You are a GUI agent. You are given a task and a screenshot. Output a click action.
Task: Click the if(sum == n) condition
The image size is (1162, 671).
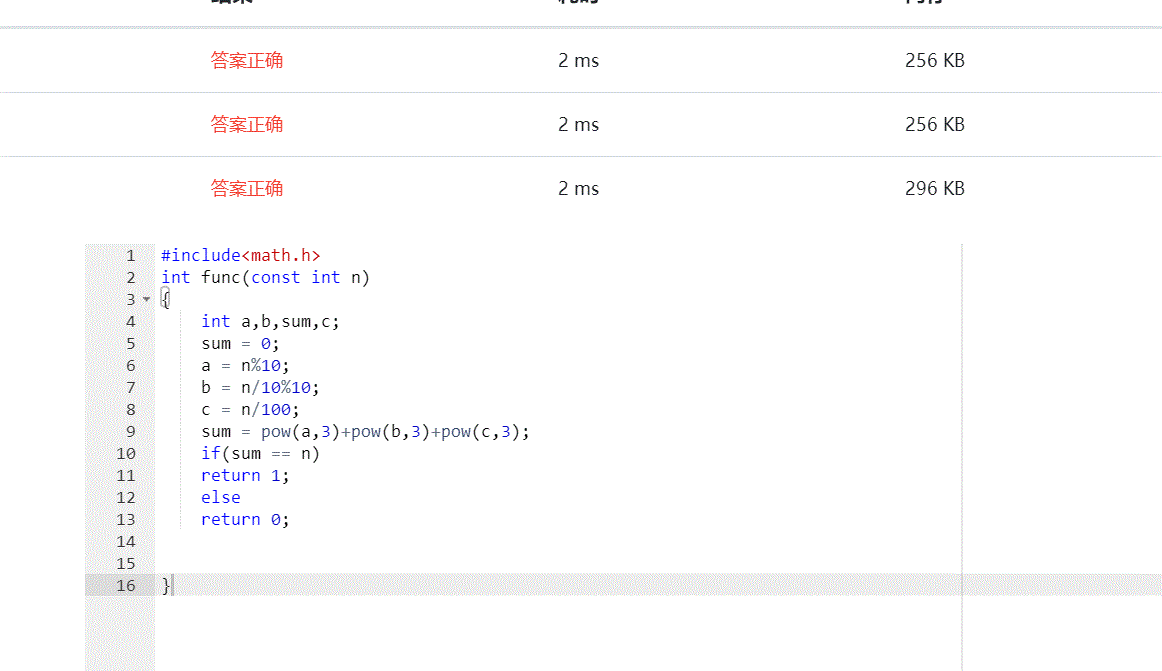tap(260, 454)
